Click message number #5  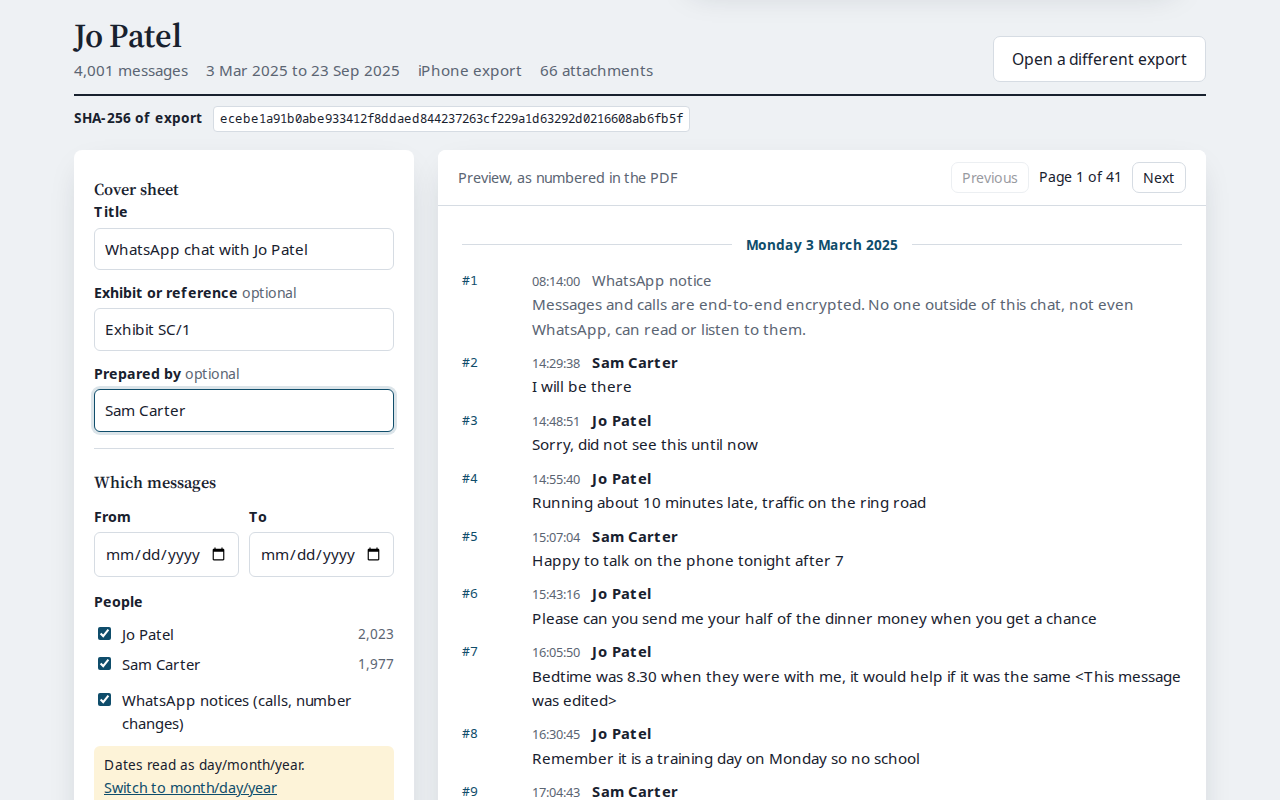(470, 537)
